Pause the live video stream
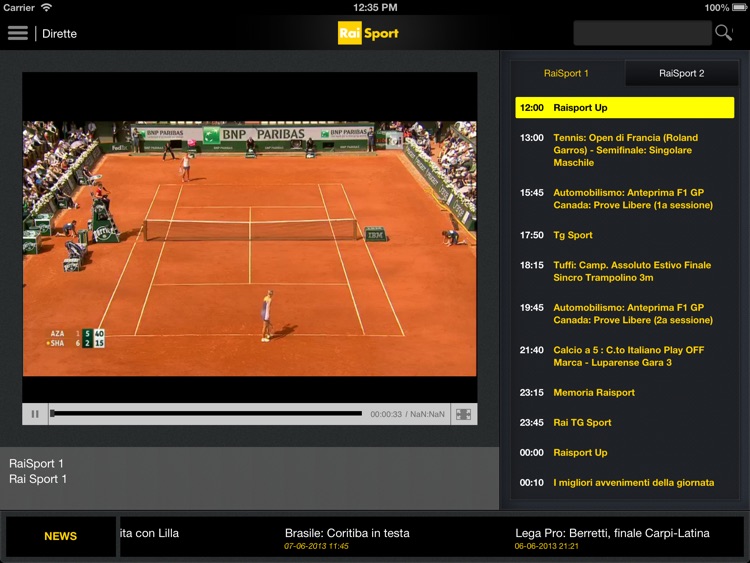 35,414
